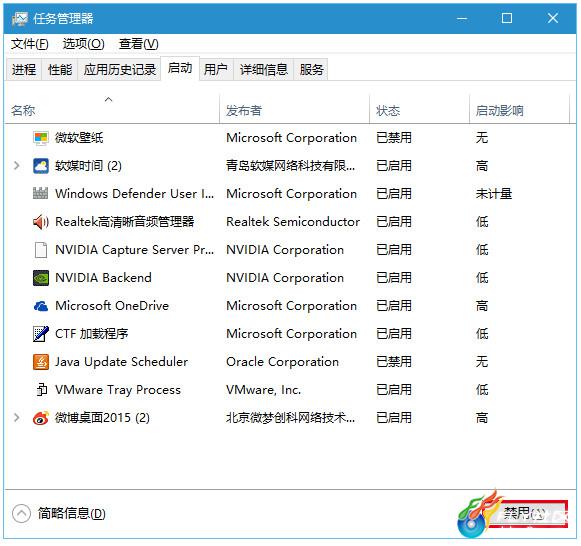Screen dimensions: 581x546
Task: Click 已禁用 status of 微软壁纸 row
Action: point(394,138)
